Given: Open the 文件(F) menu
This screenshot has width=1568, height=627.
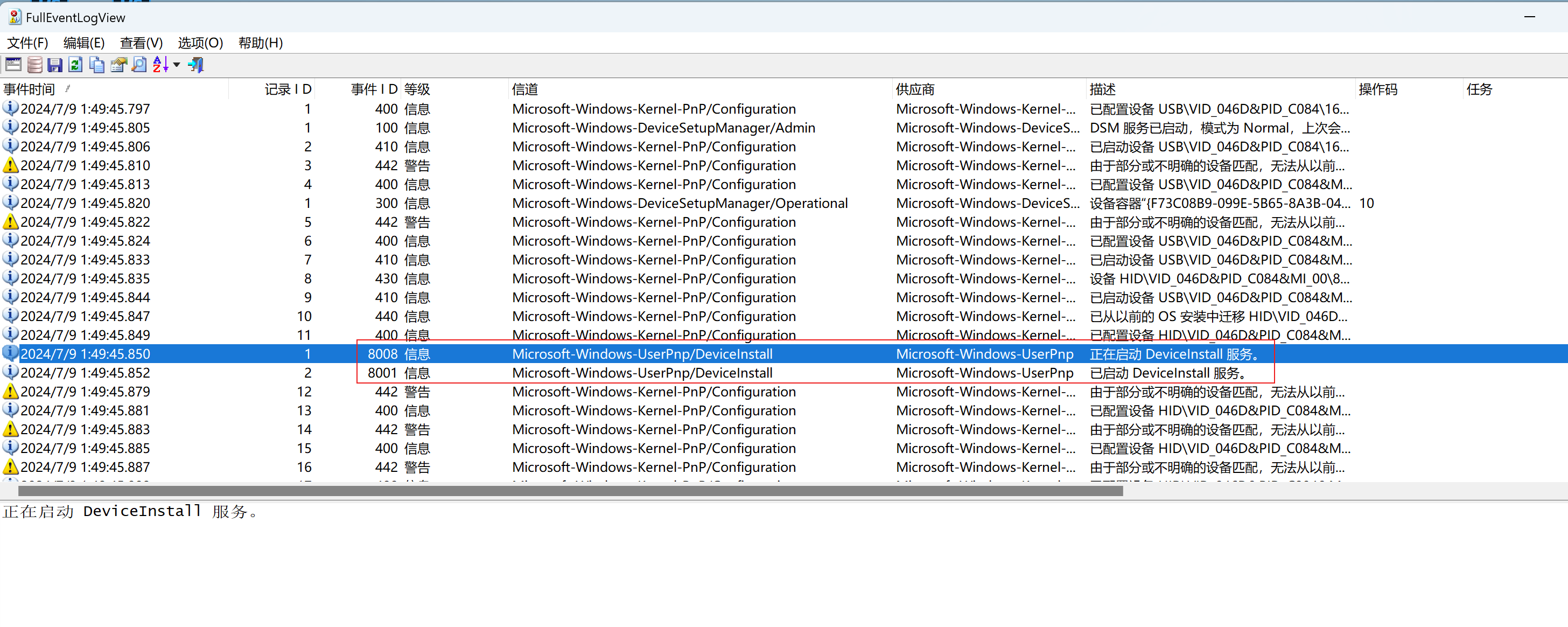Looking at the screenshot, I should pyautogui.click(x=27, y=43).
